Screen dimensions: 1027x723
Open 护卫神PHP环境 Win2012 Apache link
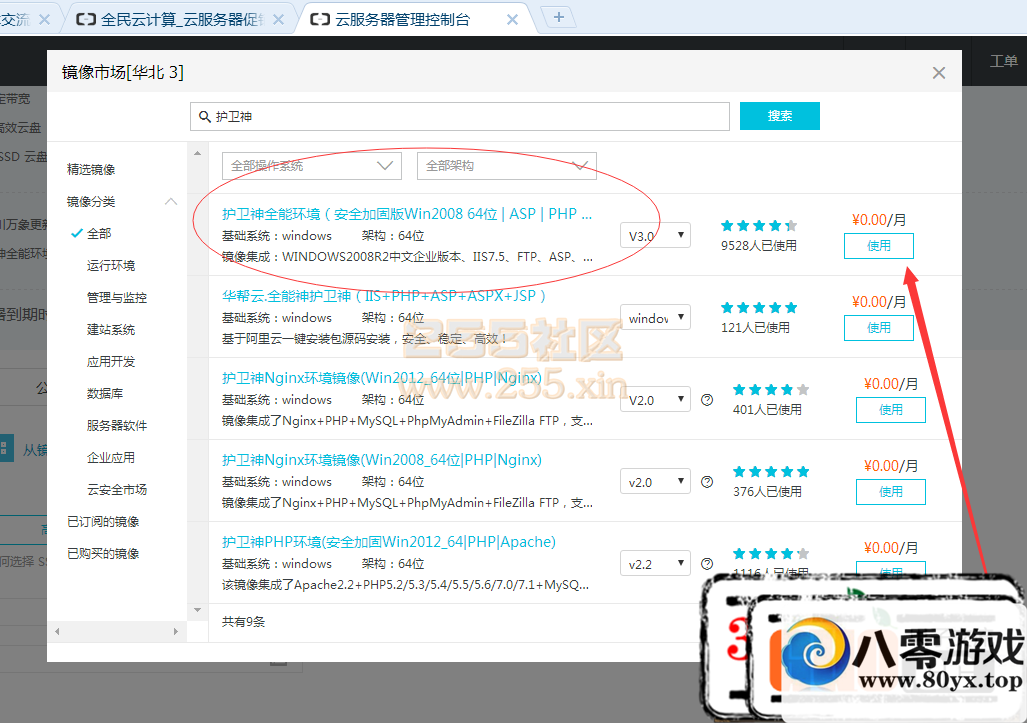pyautogui.click(x=388, y=542)
